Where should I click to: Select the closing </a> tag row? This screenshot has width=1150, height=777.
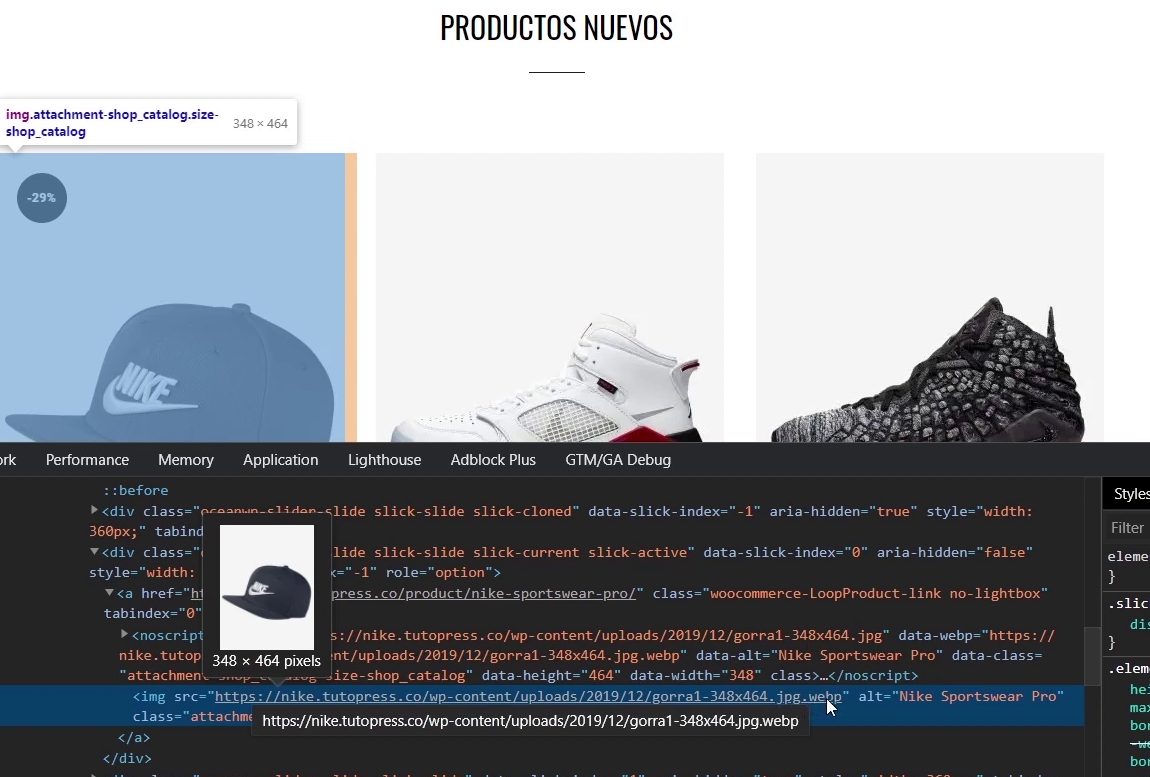coord(133,737)
